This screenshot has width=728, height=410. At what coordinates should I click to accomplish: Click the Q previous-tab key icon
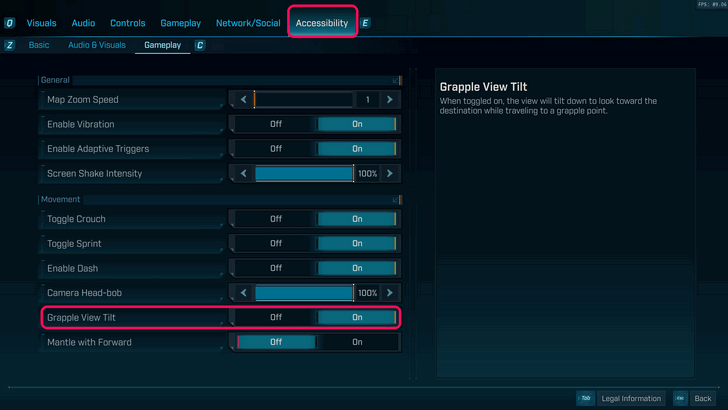9,23
